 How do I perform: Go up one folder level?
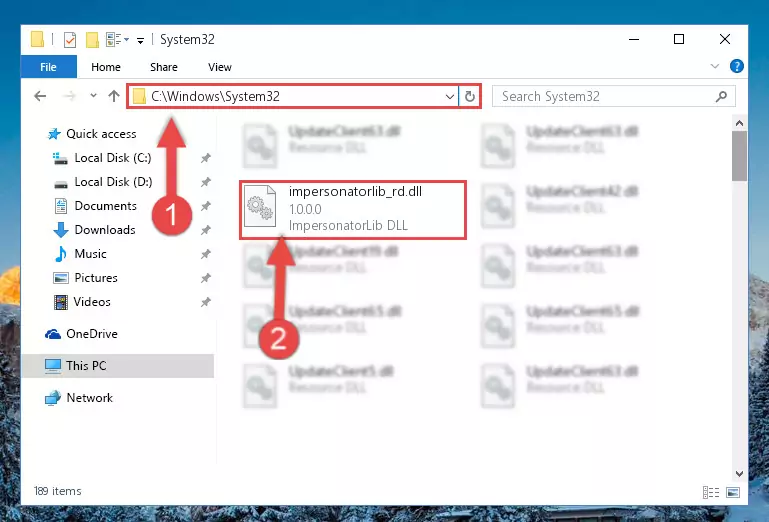pos(114,96)
